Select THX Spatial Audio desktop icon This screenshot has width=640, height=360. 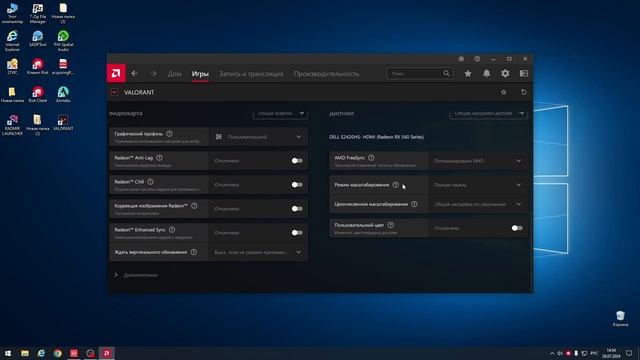click(63, 40)
